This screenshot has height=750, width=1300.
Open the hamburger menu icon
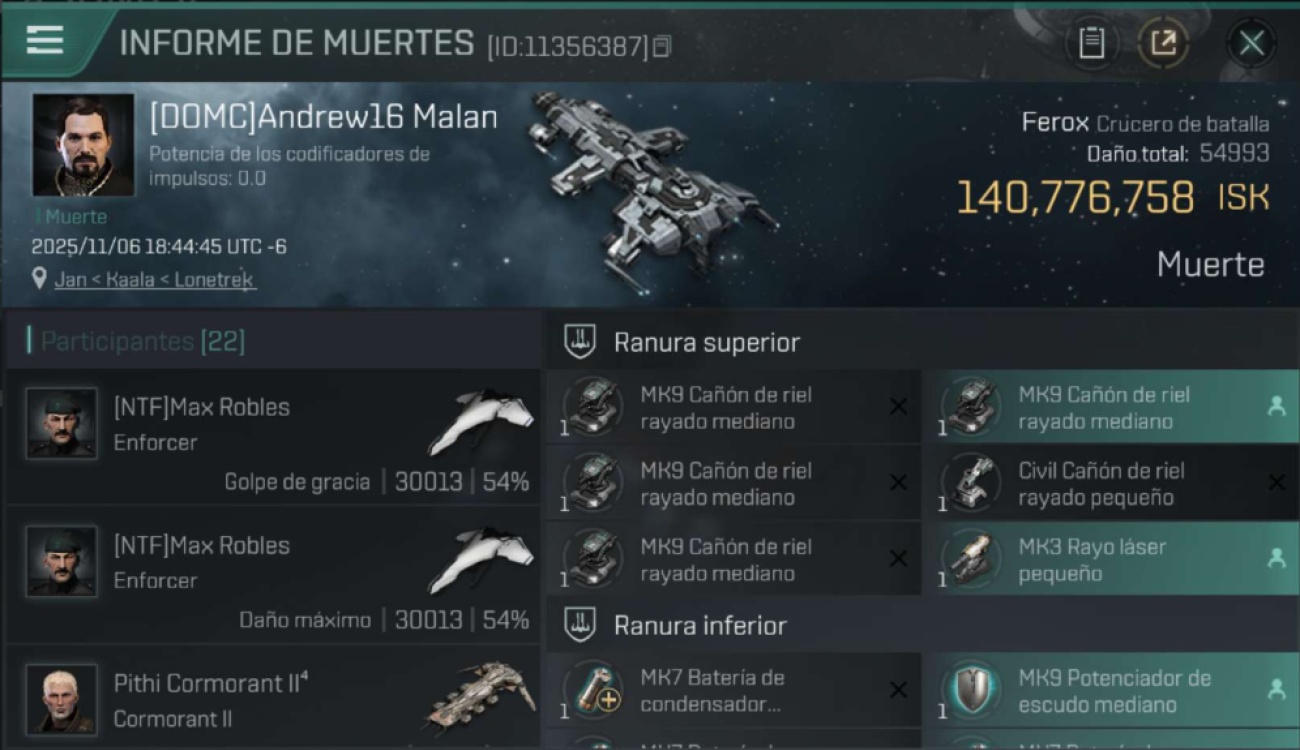45,40
